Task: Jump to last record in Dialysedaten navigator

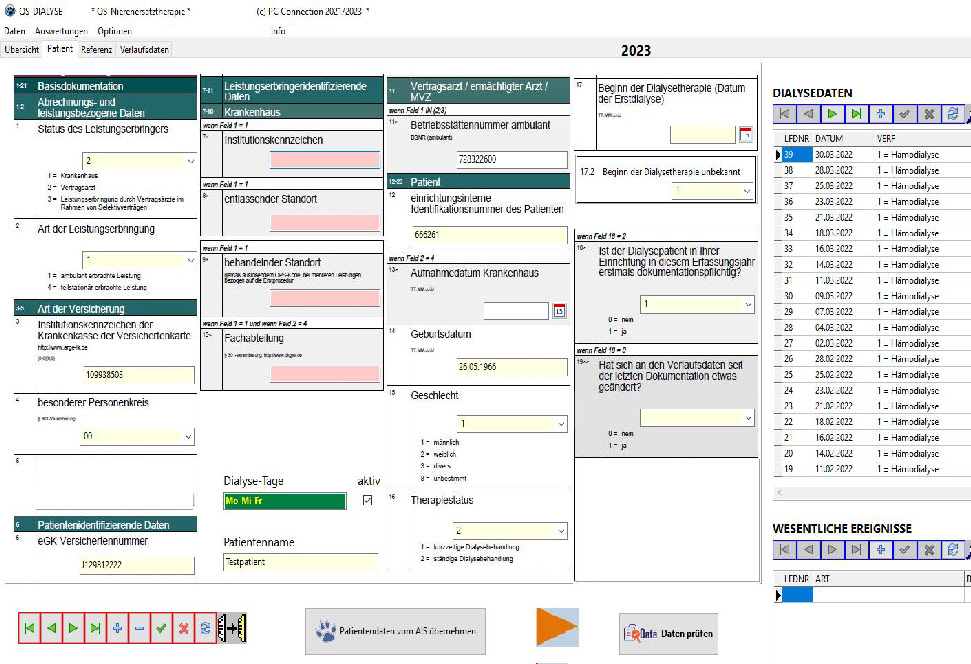Action: (857, 114)
